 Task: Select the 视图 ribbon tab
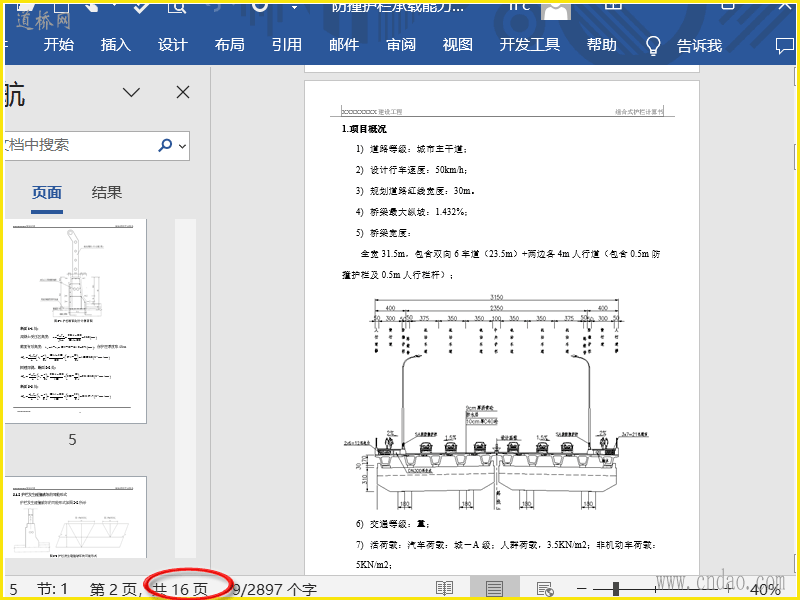[458, 45]
